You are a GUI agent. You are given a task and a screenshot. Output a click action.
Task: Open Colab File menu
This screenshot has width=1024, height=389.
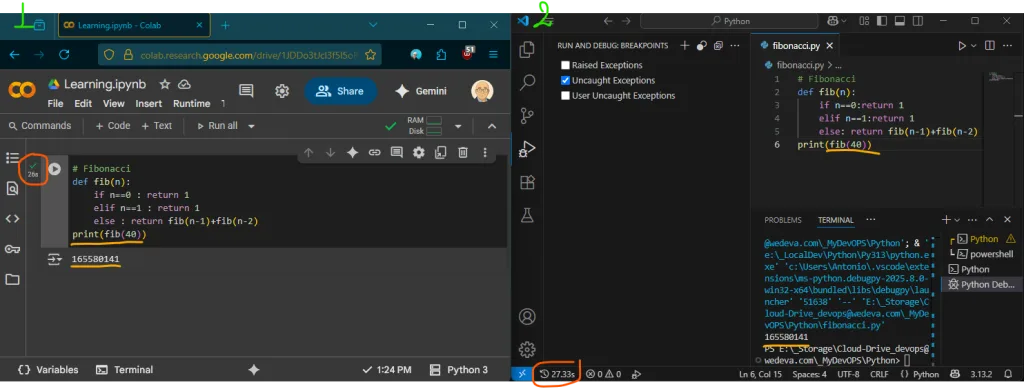click(56, 104)
